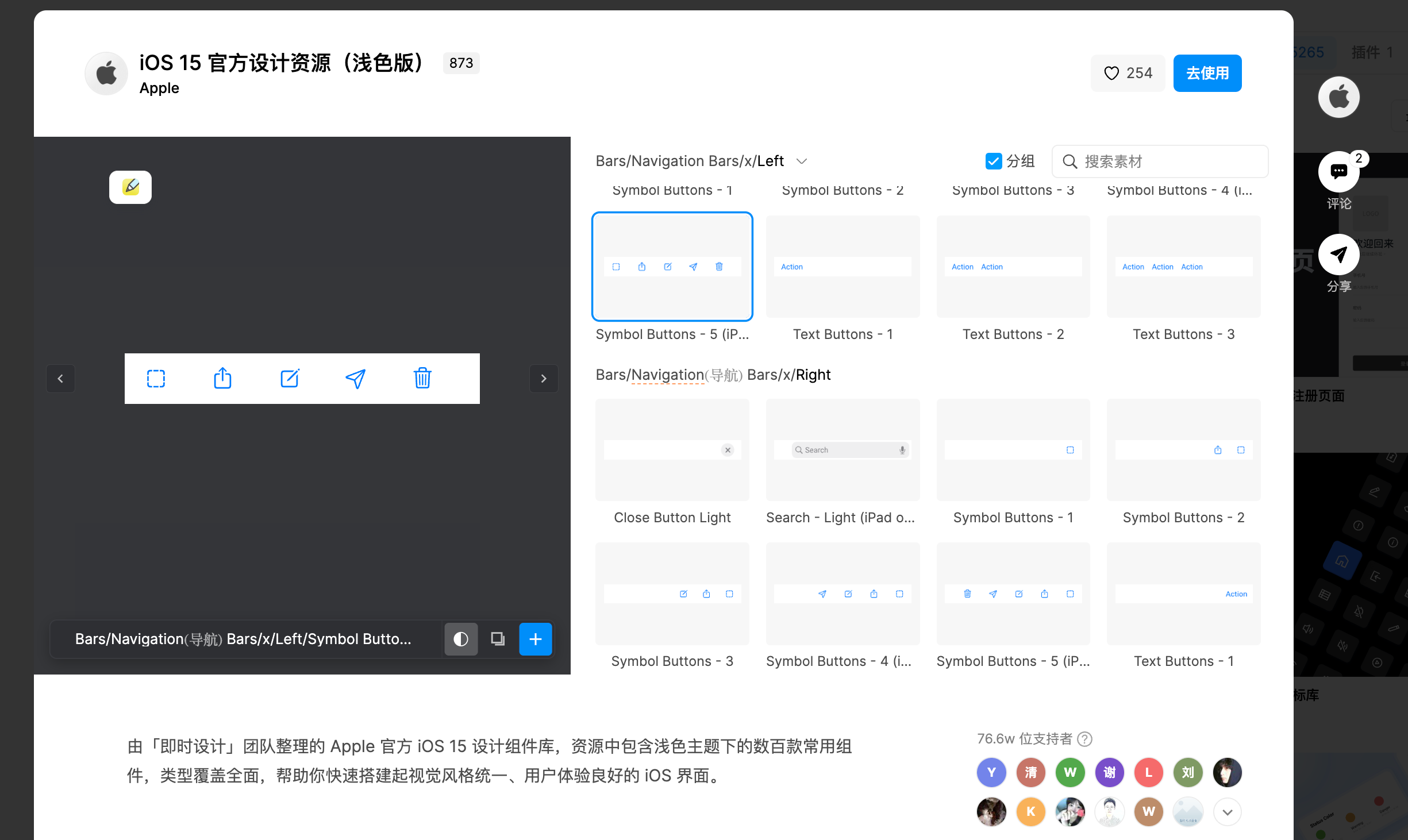Click the 去使用 button
1408x840 pixels.
click(1207, 73)
